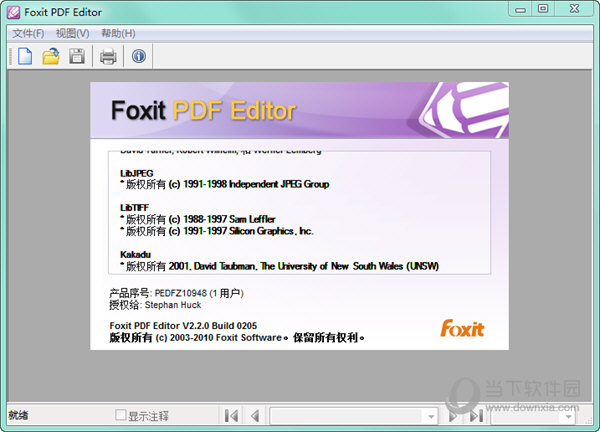Image resolution: width=600 pixels, height=432 pixels.
Task: Print using the printer icon
Action: coord(108,57)
